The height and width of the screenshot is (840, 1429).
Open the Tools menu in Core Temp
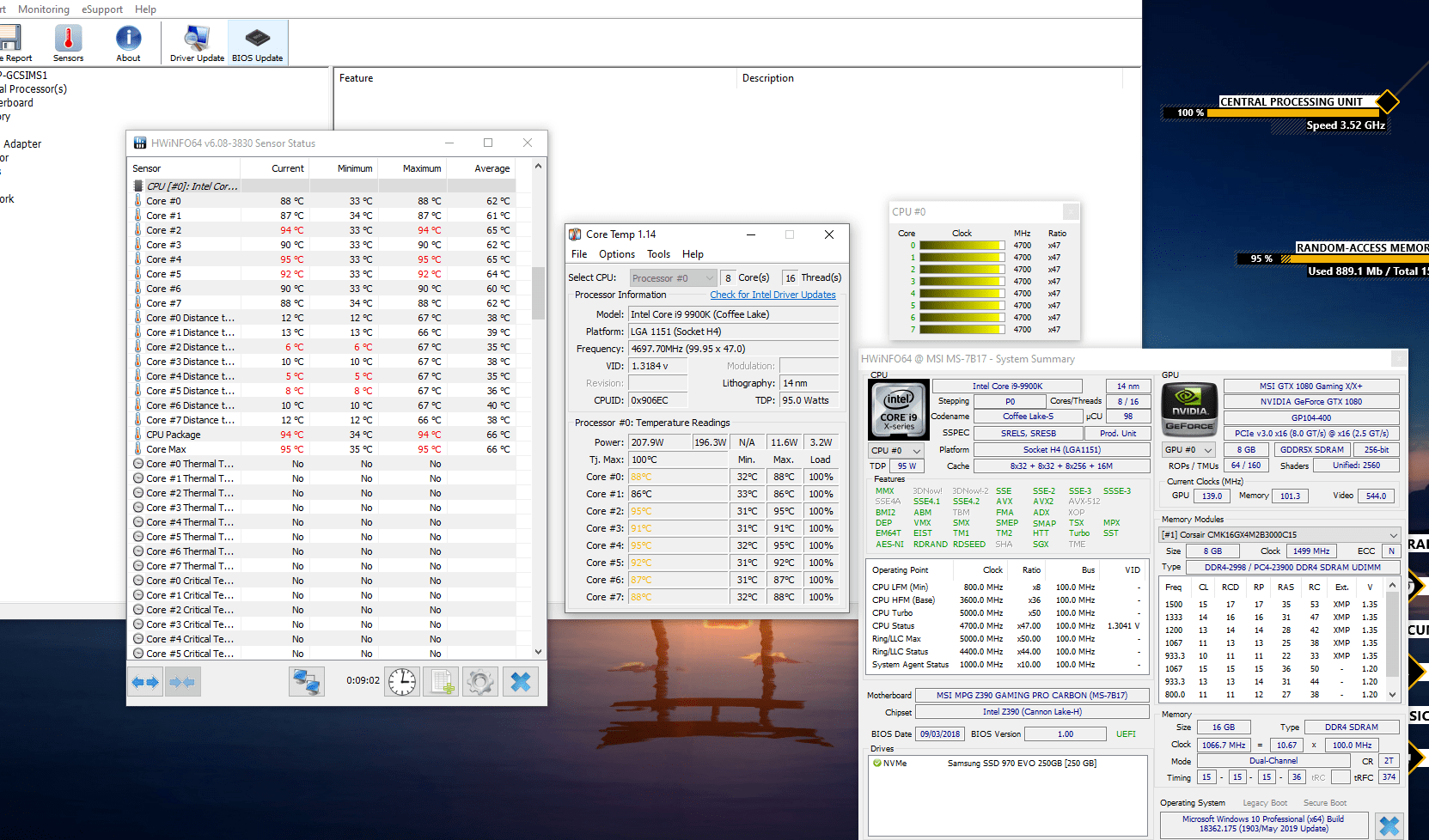tap(658, 254)
